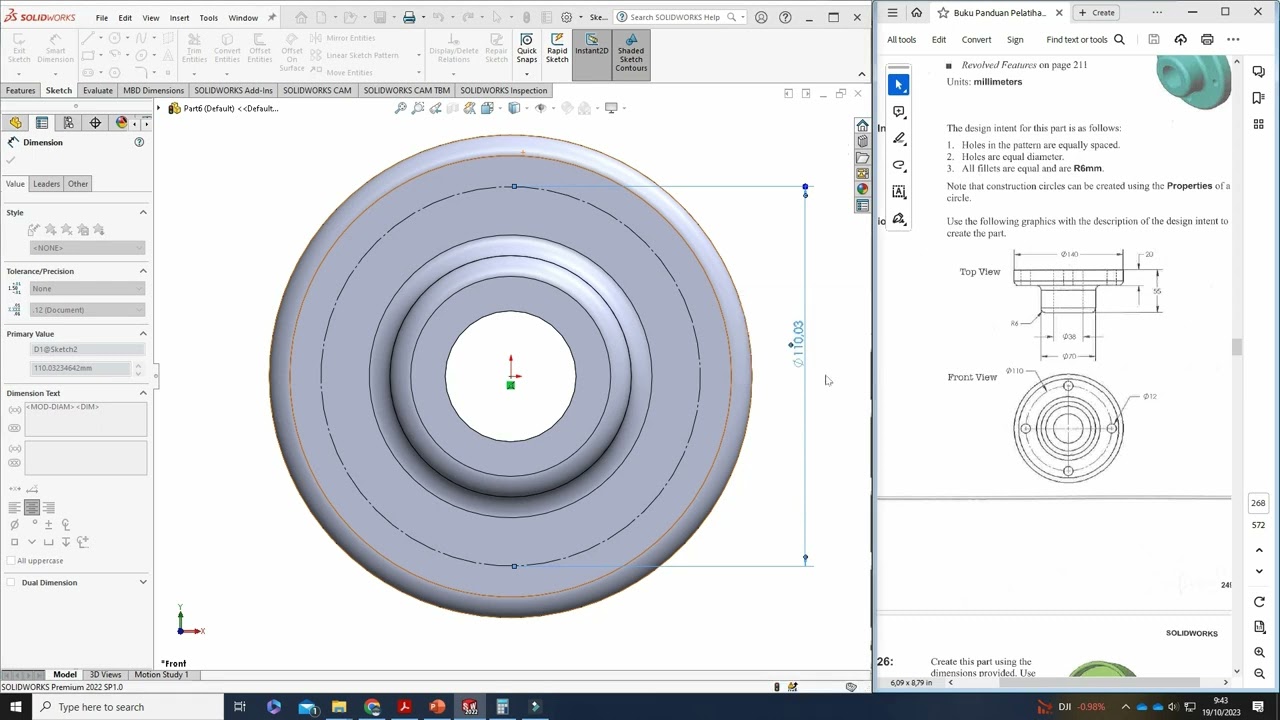The width and height of the screenshot is (1280, 720).
Task: Collapse the Tolerance/Precision section
Action: (143, 271)
